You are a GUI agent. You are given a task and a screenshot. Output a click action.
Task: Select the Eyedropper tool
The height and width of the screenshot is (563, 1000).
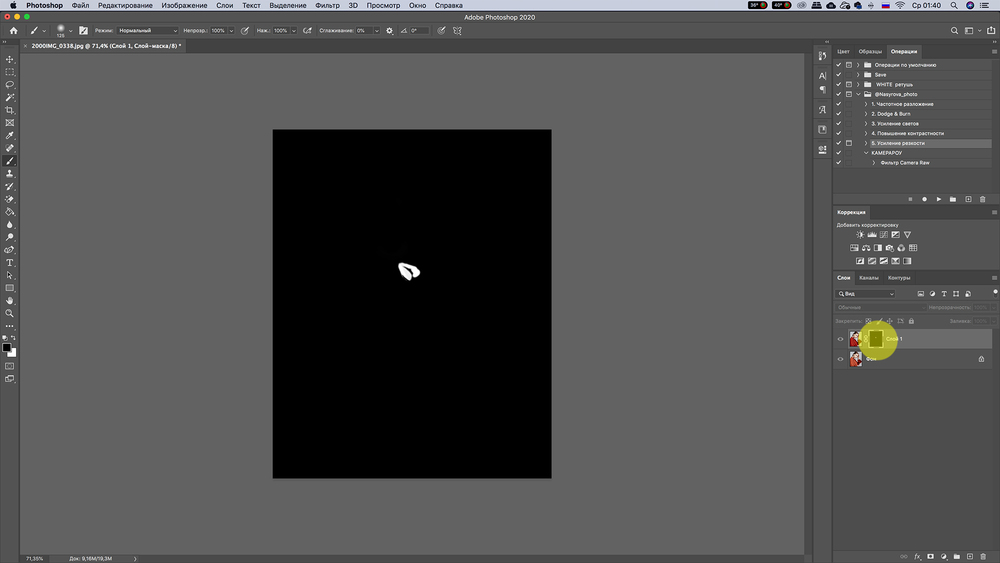pyautogui.click(x=10, y=135)
